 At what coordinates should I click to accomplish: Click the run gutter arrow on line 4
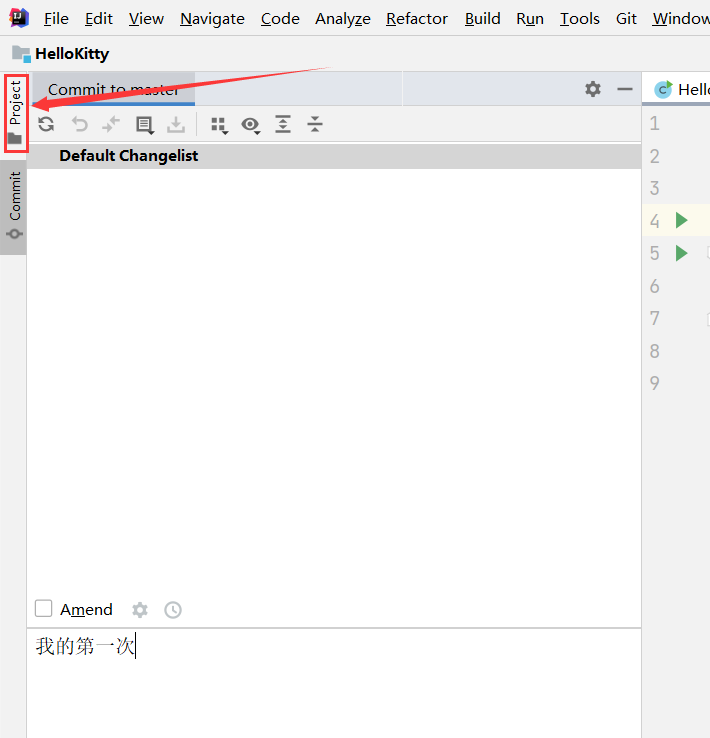pyautogui.click(x=681, y=220)
